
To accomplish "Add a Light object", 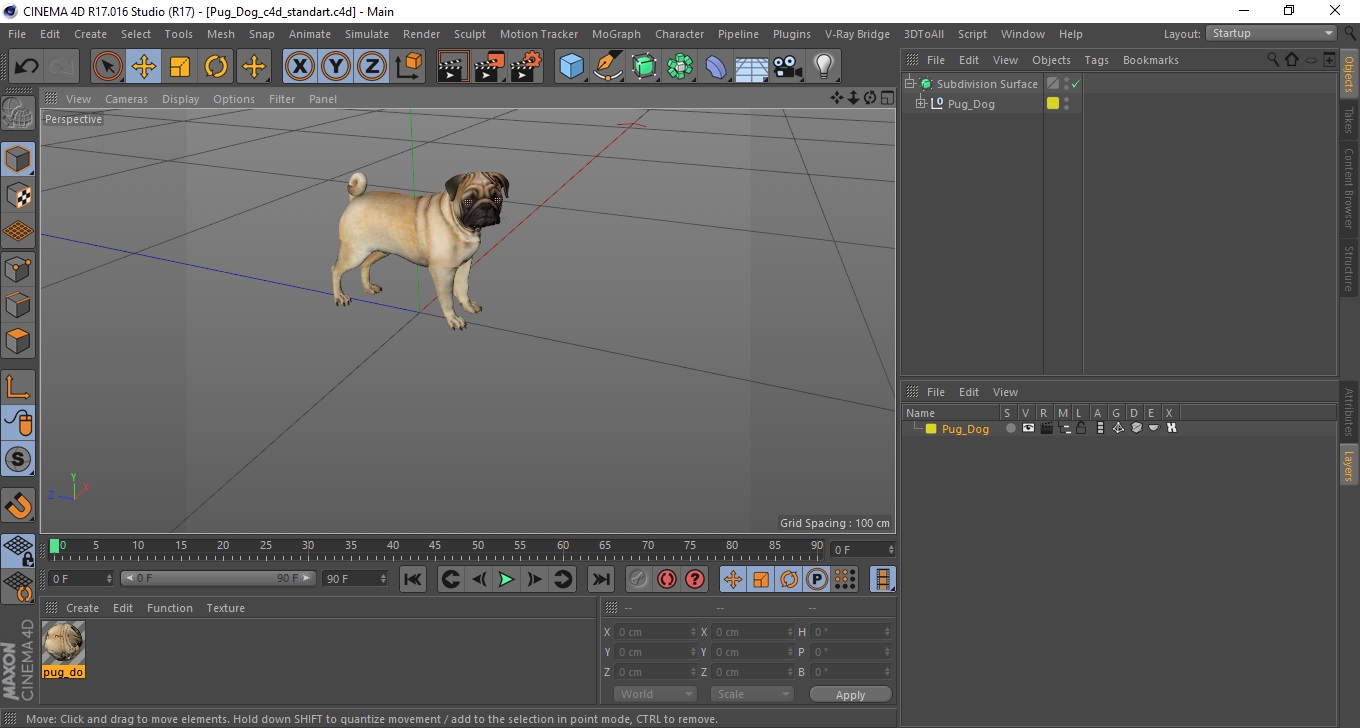I will coord(823,67).
